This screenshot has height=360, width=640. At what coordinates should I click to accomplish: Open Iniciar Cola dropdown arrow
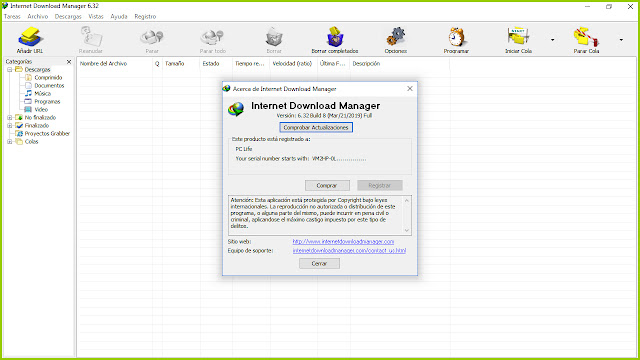(552, 40)
